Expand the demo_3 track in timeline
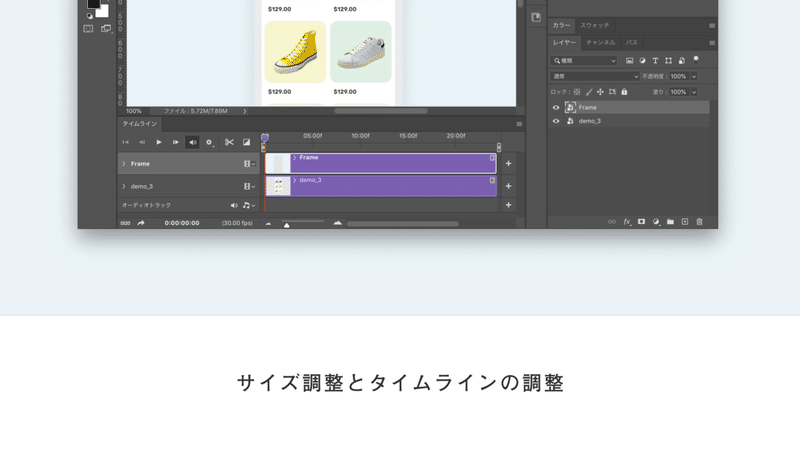Image resolution: width=800 pixels, height=450 pixels. tap(123, 186)
